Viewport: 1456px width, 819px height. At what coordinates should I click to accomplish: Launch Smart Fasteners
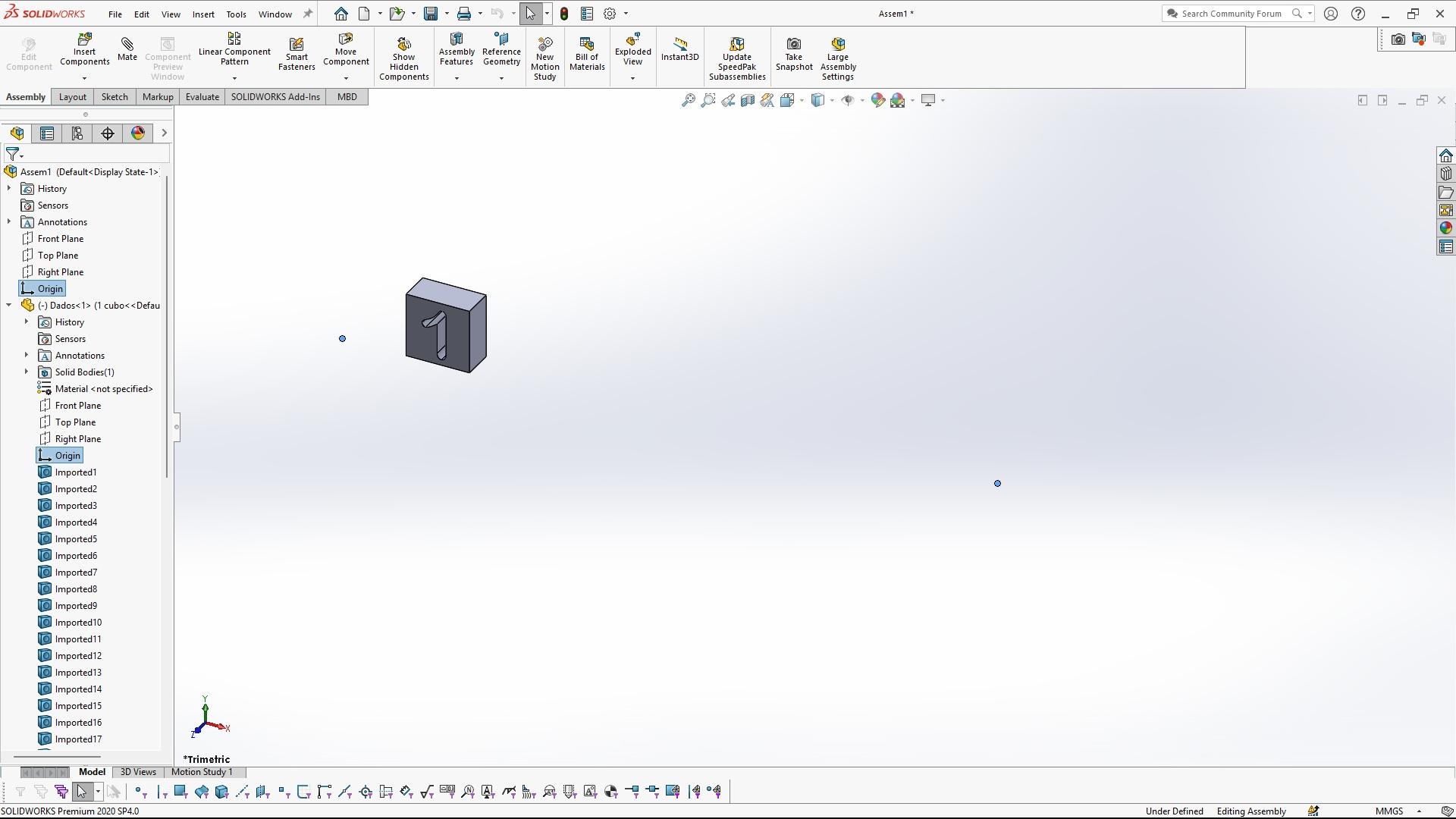[x=297, y=53]
